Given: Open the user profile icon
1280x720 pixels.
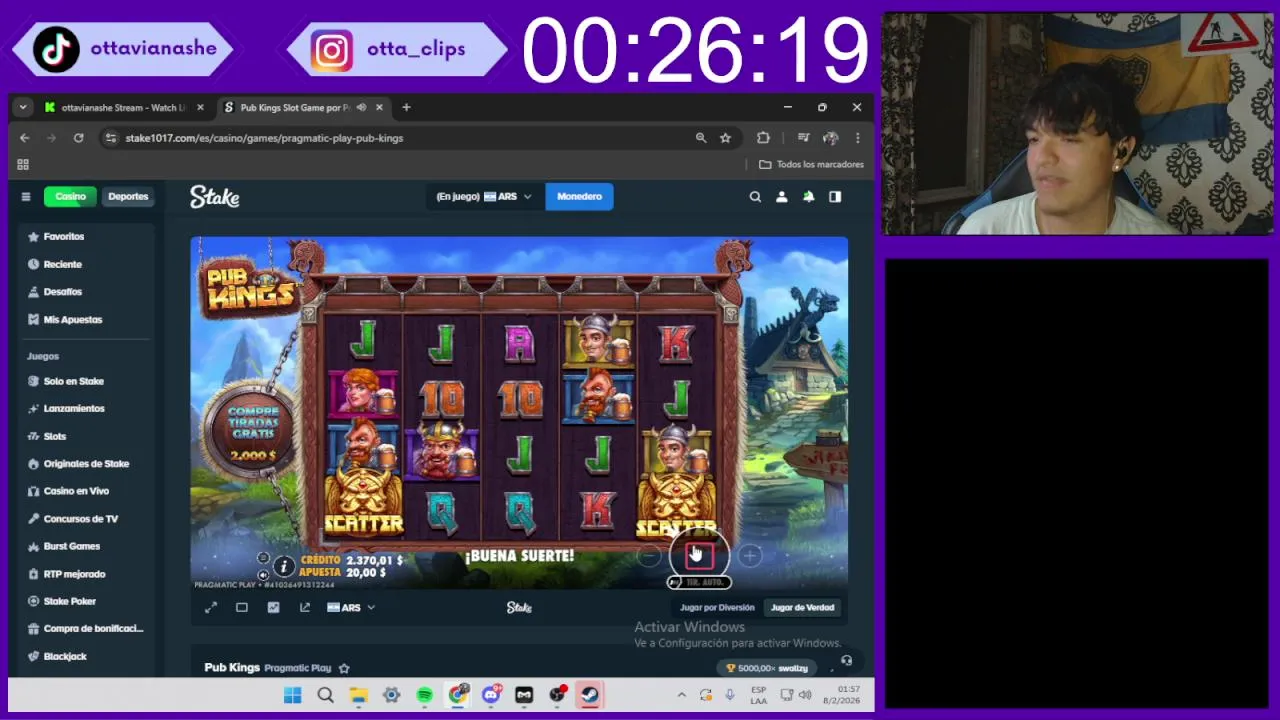Looking at the screenshot, I should pos(782,197).
